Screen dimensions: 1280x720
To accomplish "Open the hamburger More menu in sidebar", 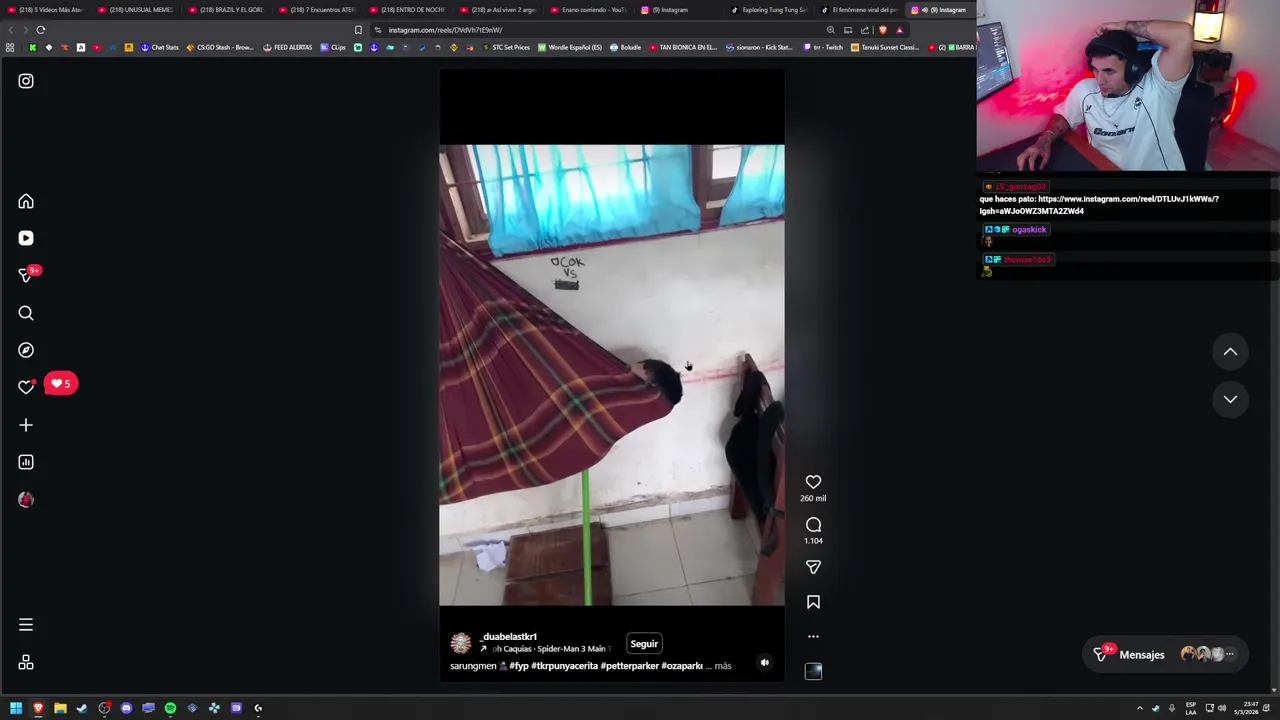I will click(x=26, y=625).
